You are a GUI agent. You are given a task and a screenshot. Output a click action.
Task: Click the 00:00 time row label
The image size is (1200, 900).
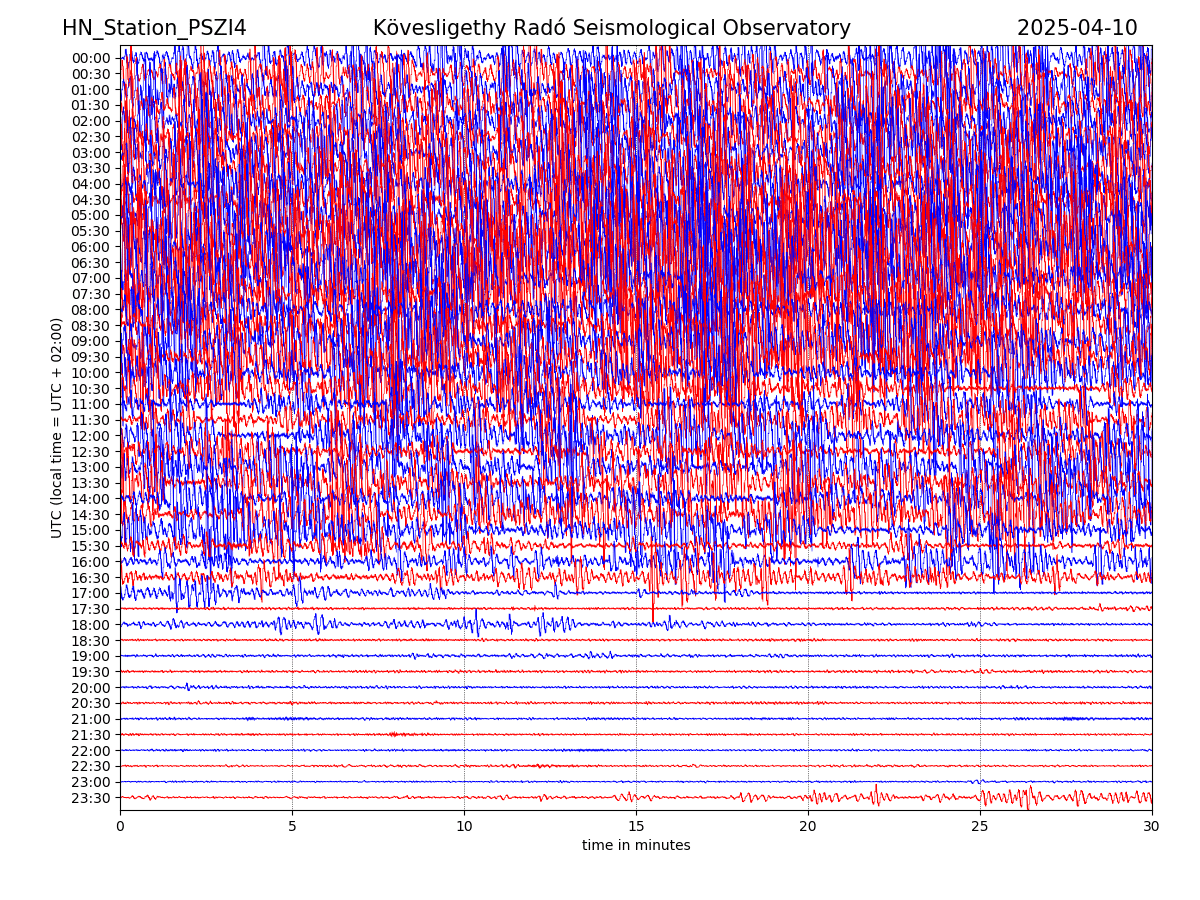tap(91, 58)
